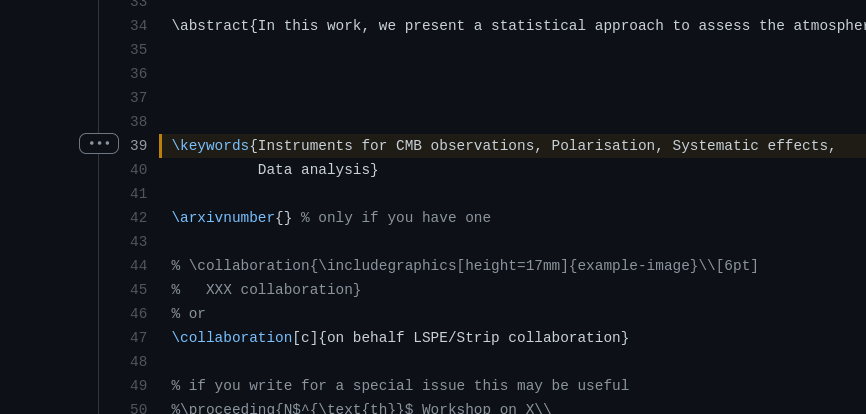Click the \abstract text on line 34
Viewport: 866px width, 414px height.
point(210,26)
